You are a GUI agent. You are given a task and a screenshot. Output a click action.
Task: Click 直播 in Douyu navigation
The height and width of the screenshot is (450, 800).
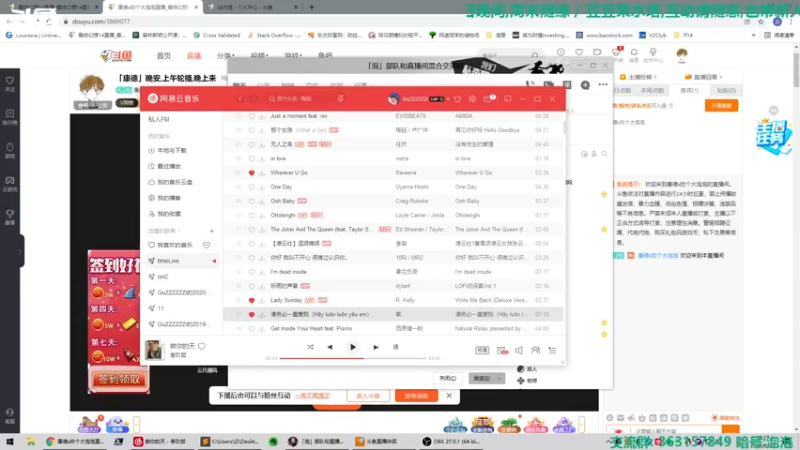[x=194, y=56]
